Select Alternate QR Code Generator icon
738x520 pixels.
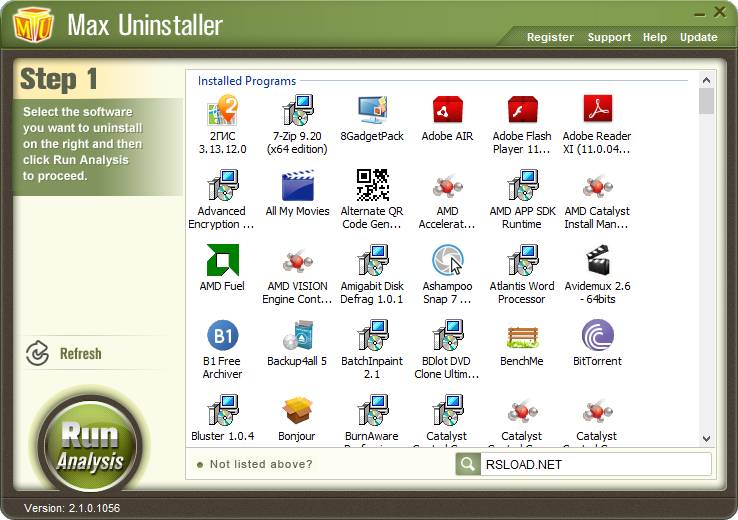(372, 185)
